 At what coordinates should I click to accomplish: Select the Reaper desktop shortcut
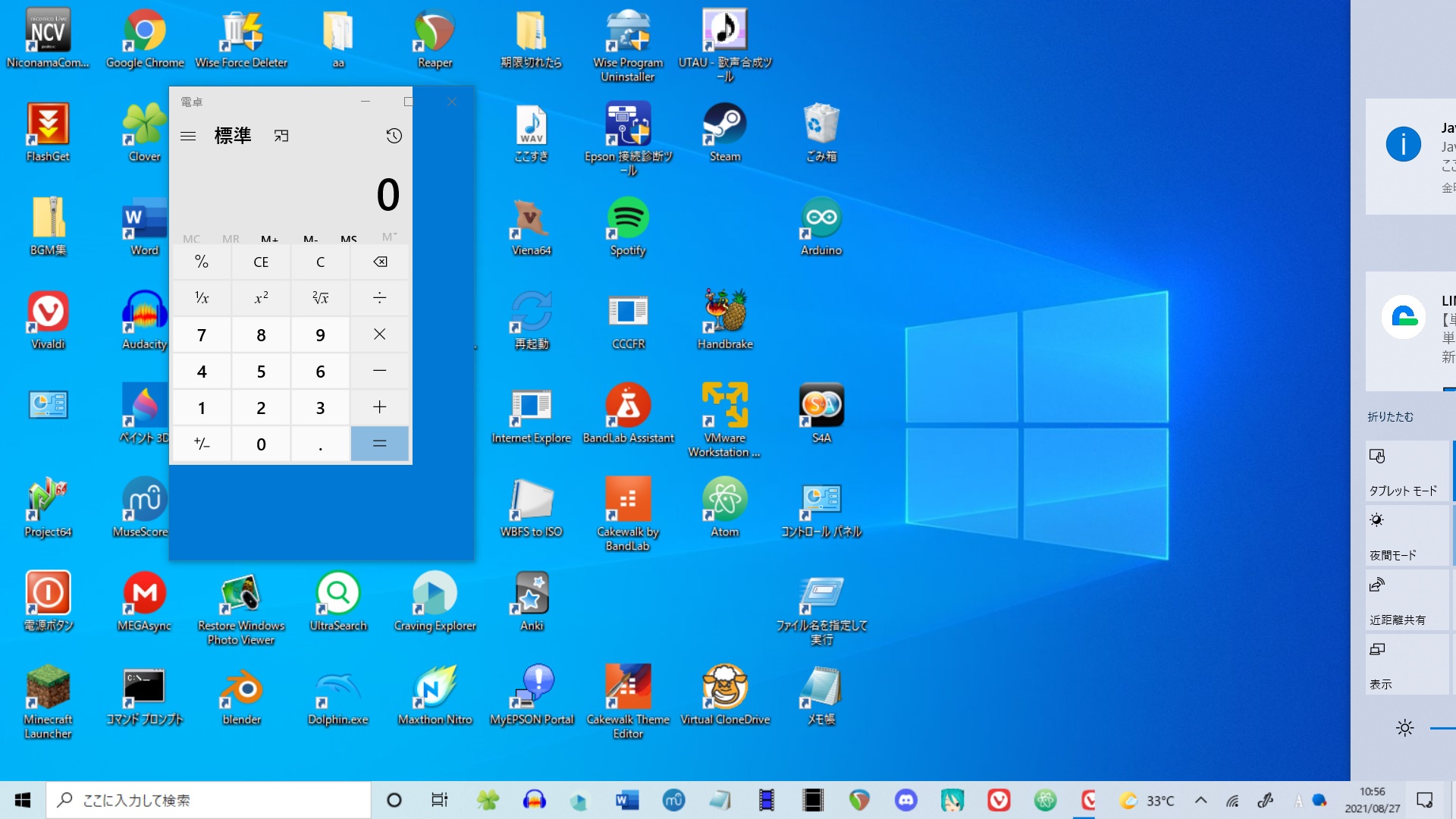pos(435,39)
